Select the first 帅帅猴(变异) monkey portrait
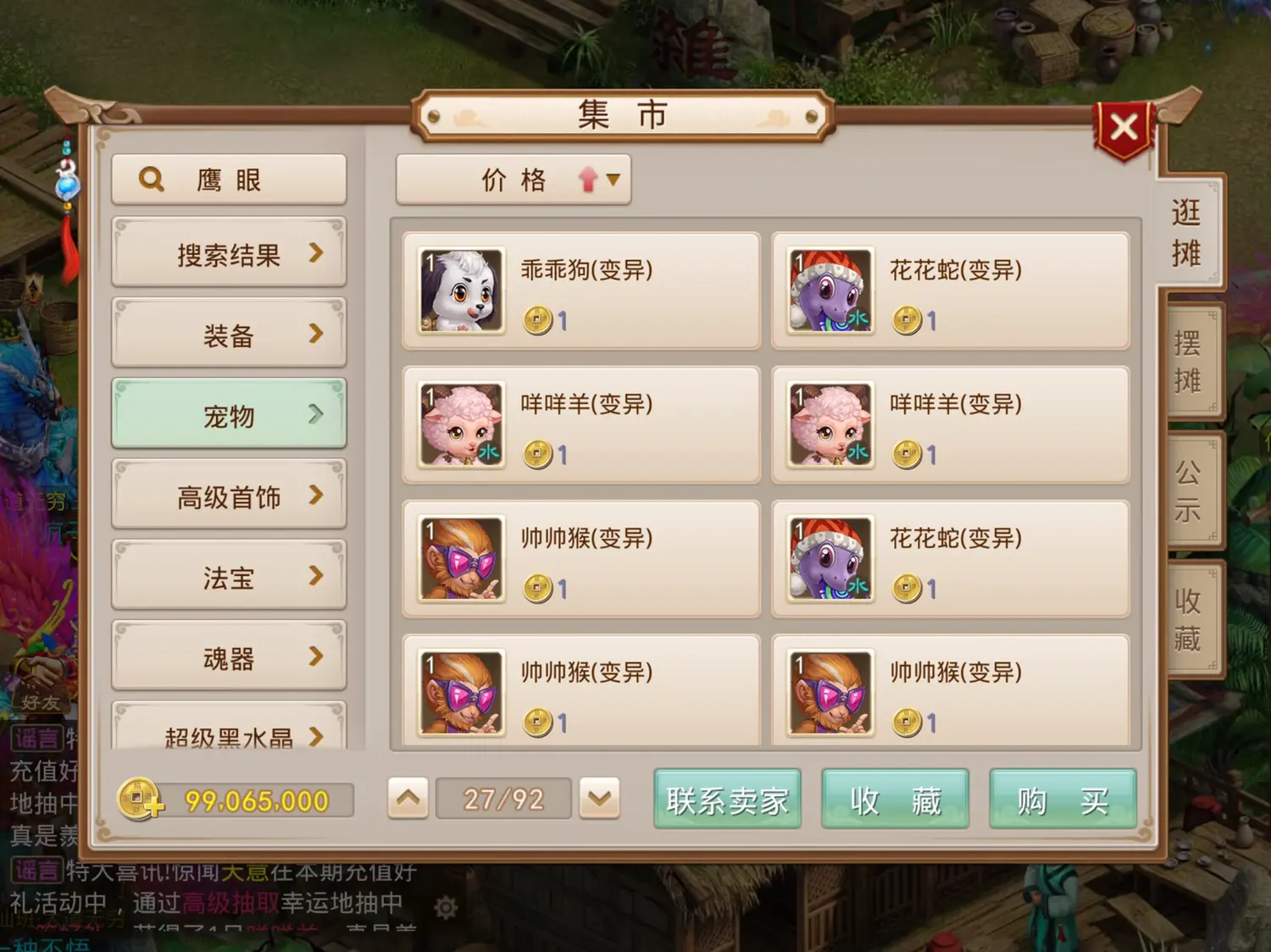The width and height of the screenshot is (1271, 952). (x=462, y=558)
